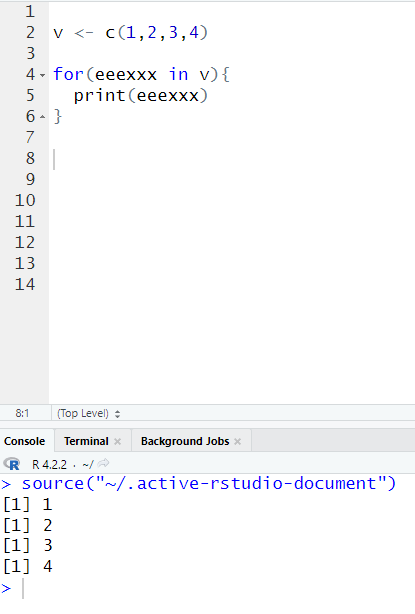Close the Terminal tab
Viewport: 415px width, 614px height.
pos(117,442)
